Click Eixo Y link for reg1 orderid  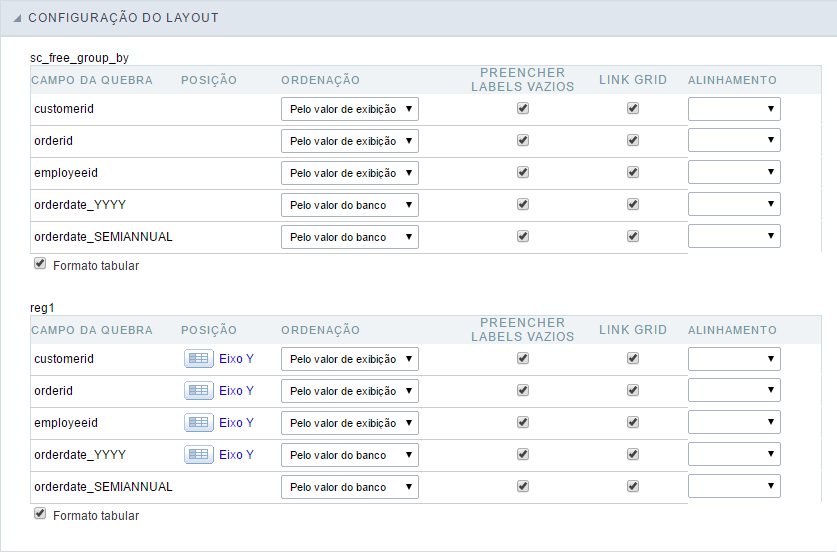click(236, 391)
